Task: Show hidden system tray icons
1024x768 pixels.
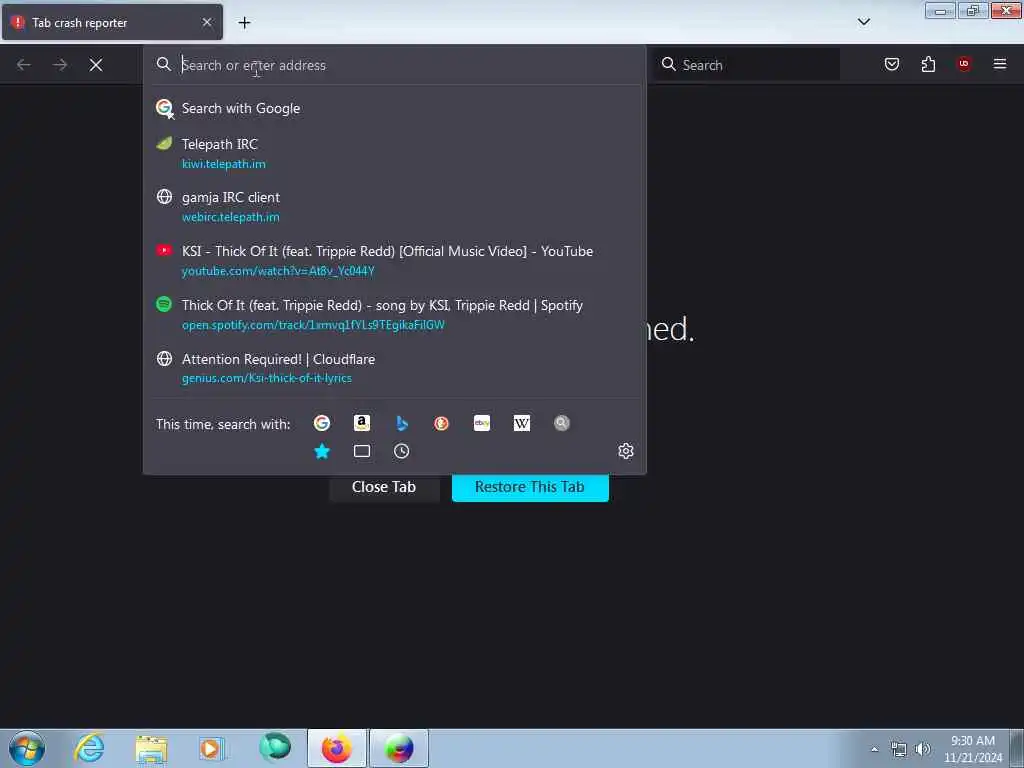Action: [874, 749]
